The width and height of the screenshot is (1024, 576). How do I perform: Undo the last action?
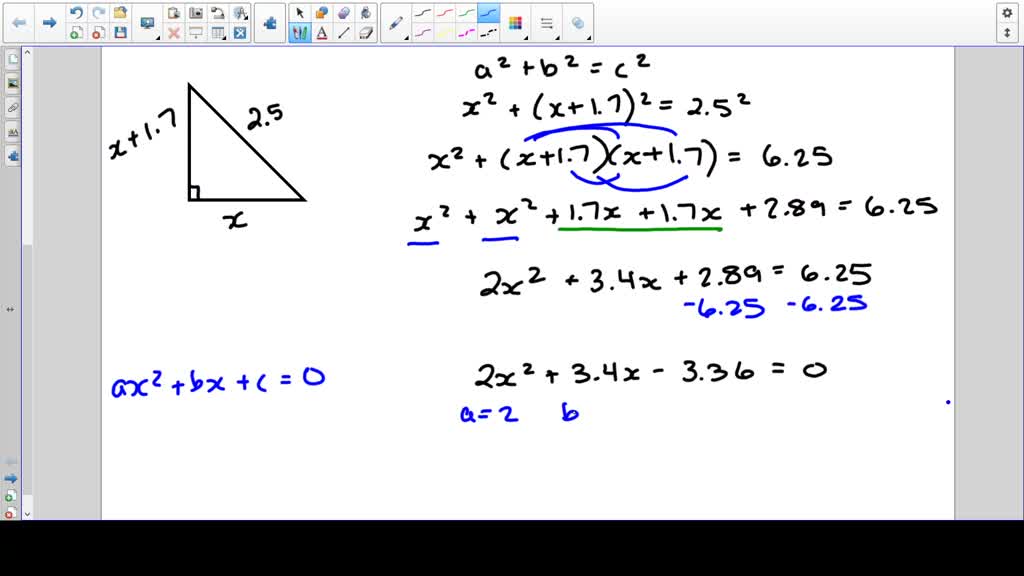[x=76, y=13]
